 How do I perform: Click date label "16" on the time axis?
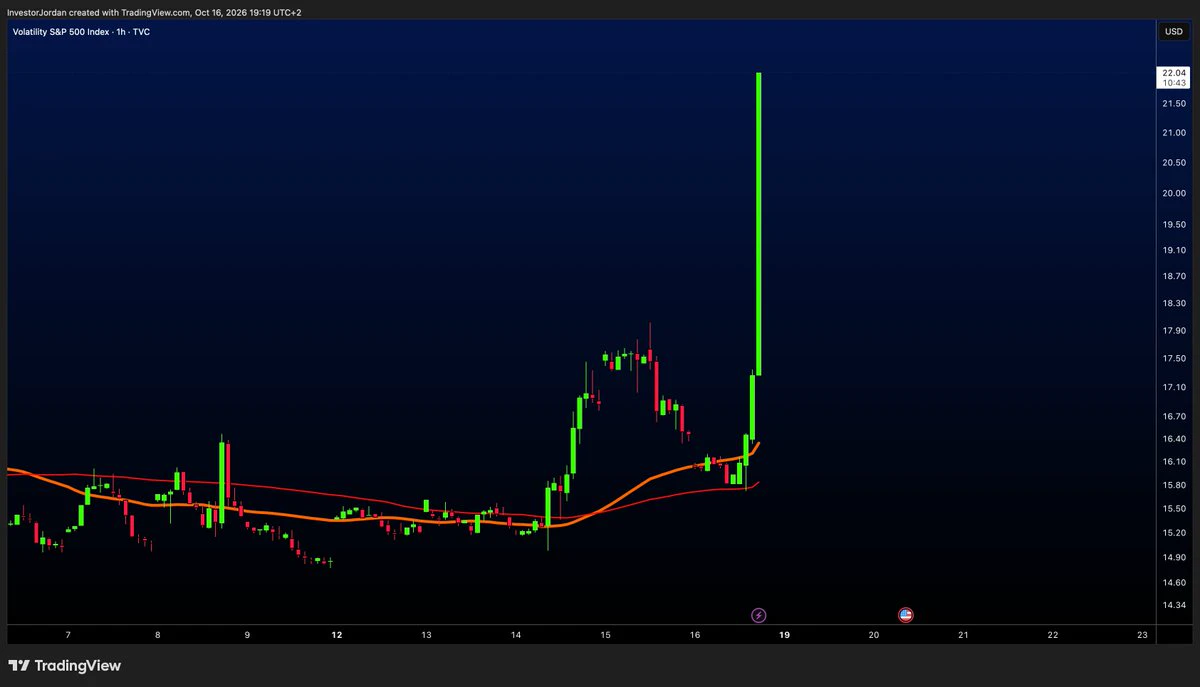click(695, 635)
